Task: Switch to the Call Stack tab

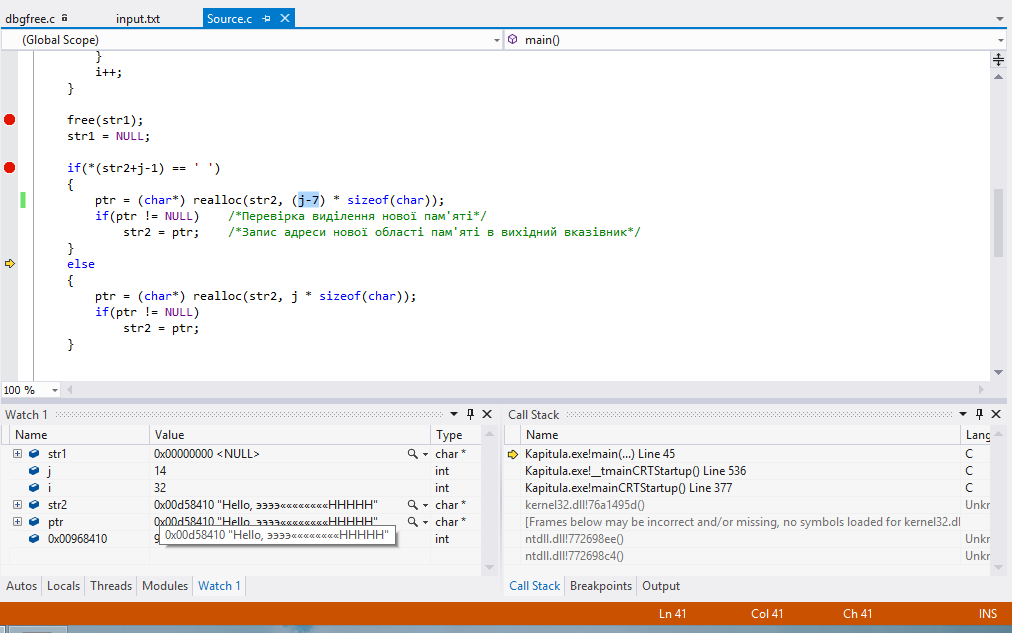Action: pyautogui.click(x=534, y=586)
